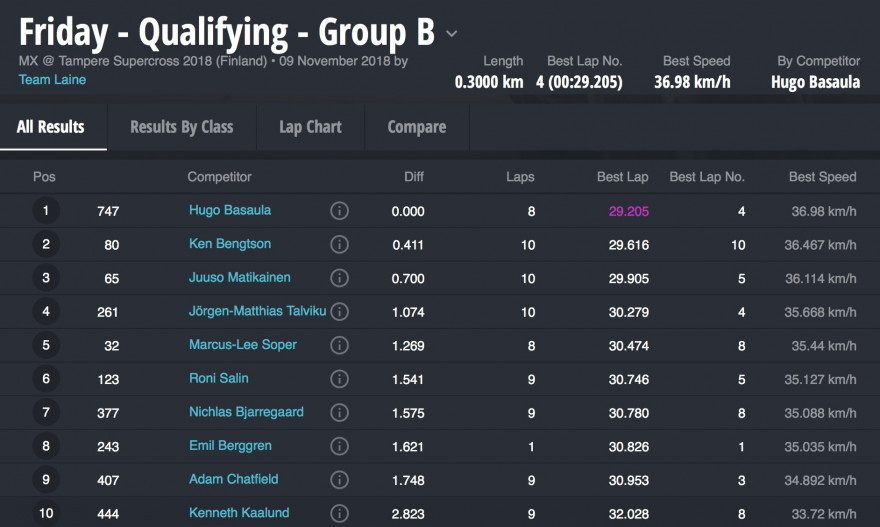Open info icon for Hugo Basaula
This screenshot has width=880, height=527.
pyautogui.click(x=339, y=211)
